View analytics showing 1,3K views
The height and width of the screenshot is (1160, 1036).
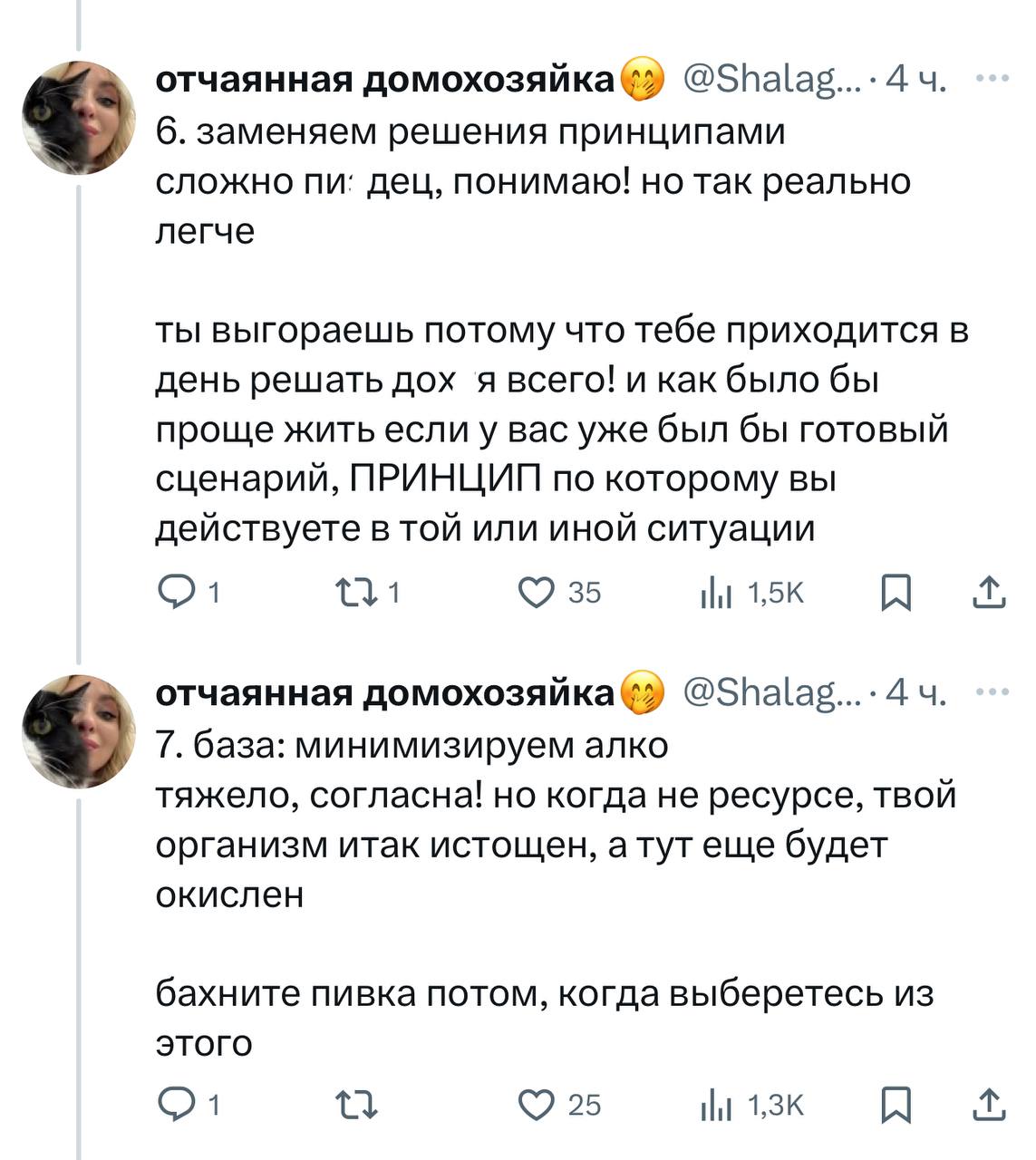[x=716, y=1105]
